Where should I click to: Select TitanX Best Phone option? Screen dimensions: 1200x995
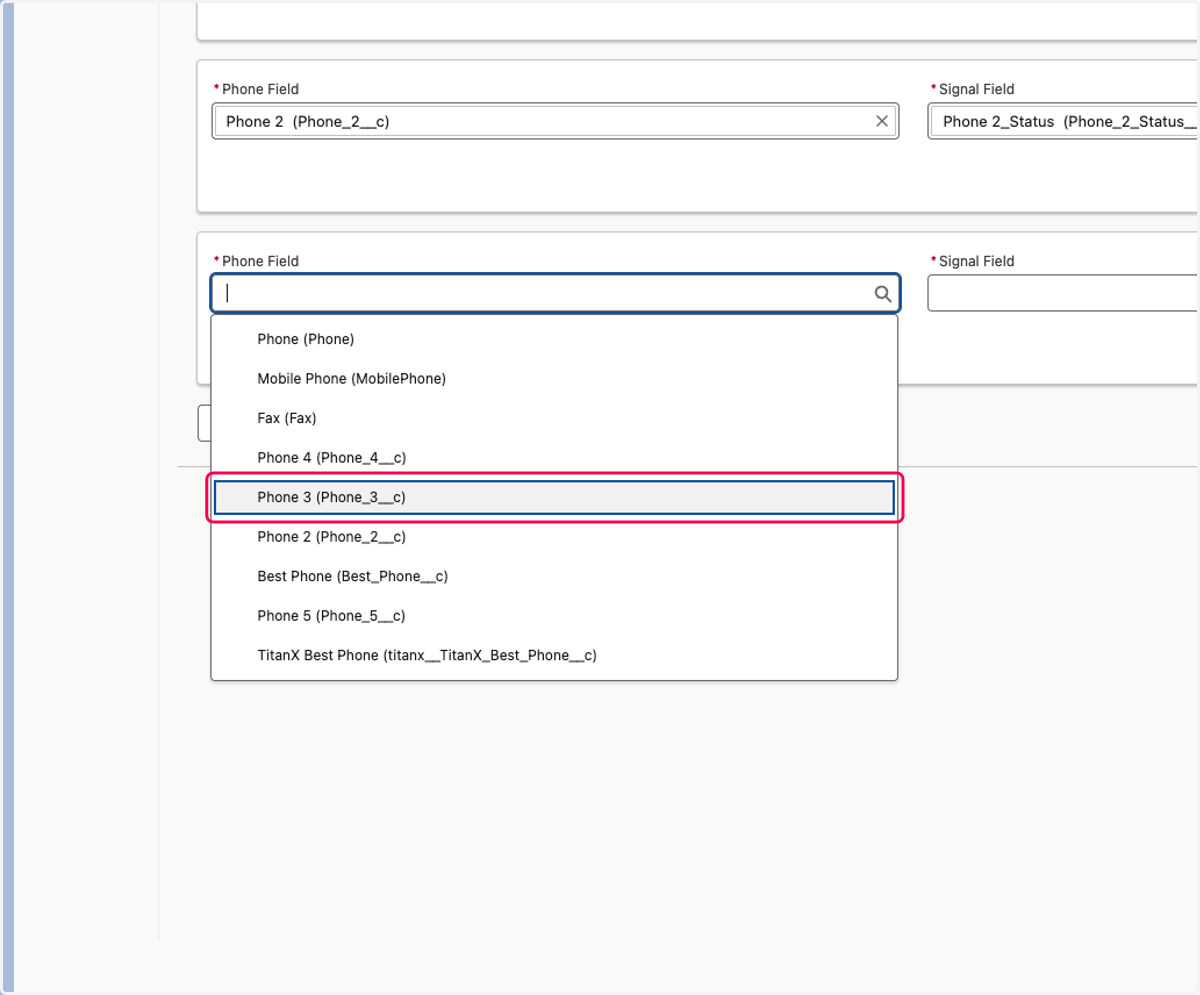pyautogui.click(x=554, y=655)
